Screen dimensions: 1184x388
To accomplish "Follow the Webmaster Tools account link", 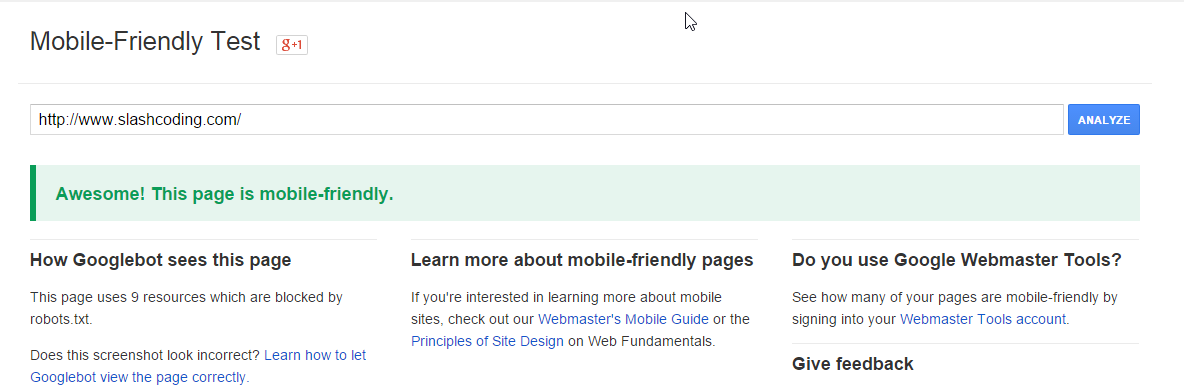I will coord(982,319).
